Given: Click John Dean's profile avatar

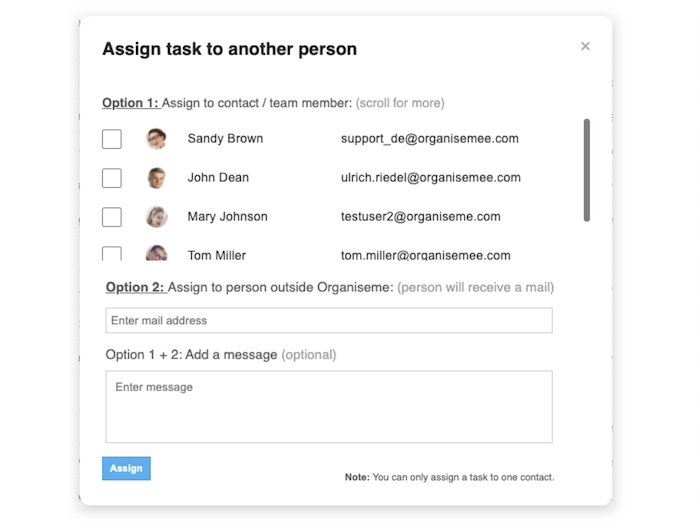Looking at the screenshot, I should (156, 178).
